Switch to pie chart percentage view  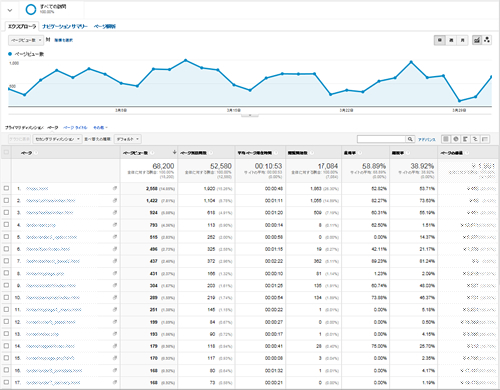pyautogui.click(x=456, y=139)
